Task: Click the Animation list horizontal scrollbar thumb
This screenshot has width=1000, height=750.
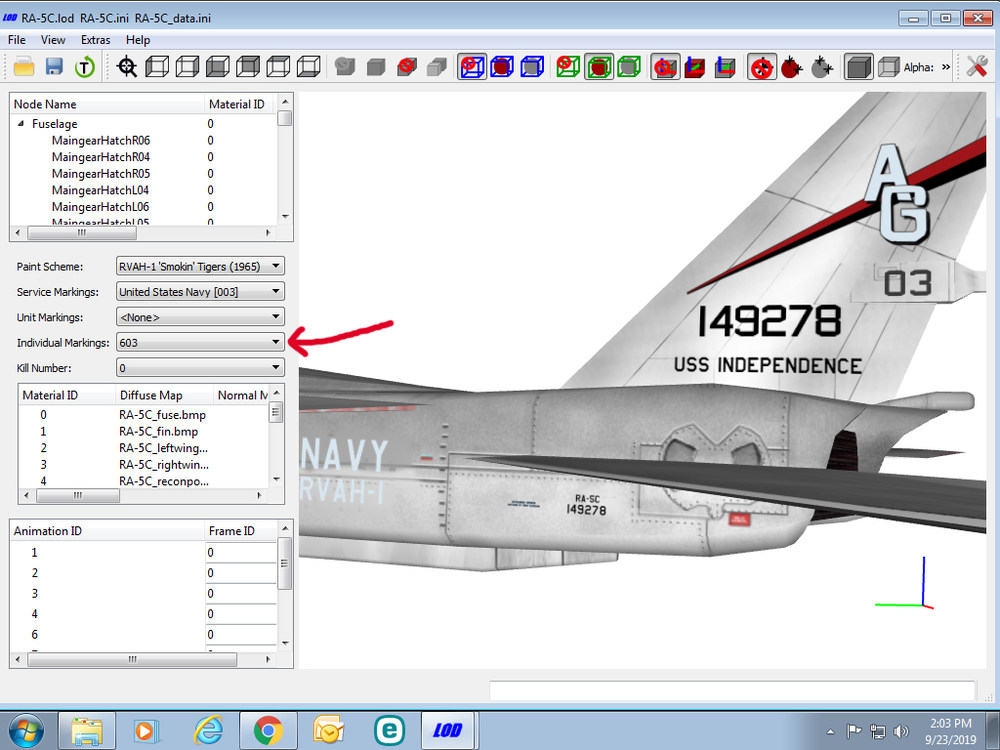Action: (x=132, y=659)
